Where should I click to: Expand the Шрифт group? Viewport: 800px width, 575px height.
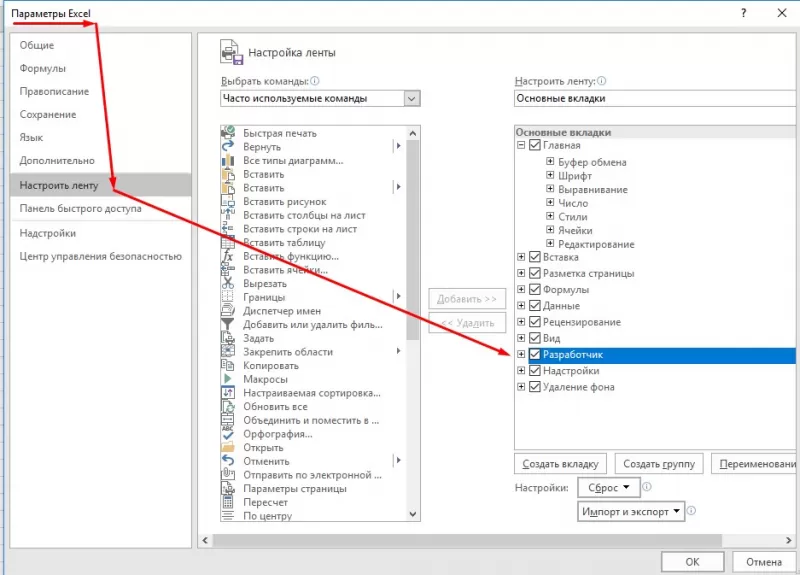point(550,175)
